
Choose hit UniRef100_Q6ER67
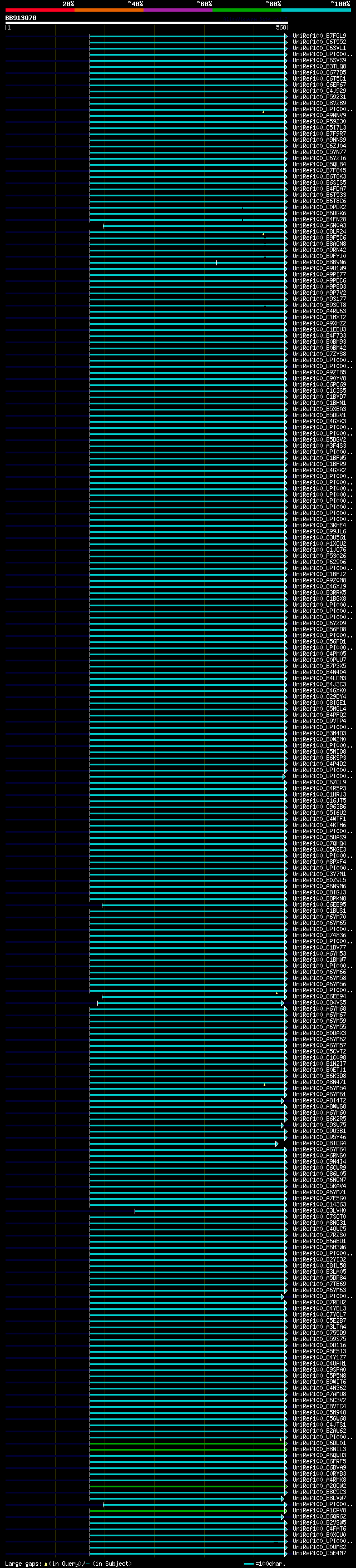pos(319,85)
